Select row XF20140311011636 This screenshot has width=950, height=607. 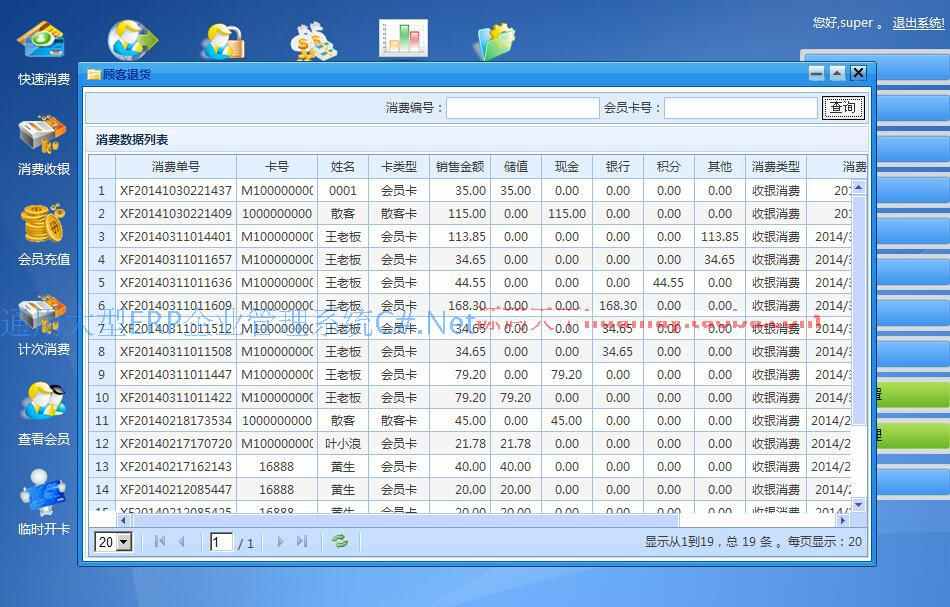click(x=470, y=283)
